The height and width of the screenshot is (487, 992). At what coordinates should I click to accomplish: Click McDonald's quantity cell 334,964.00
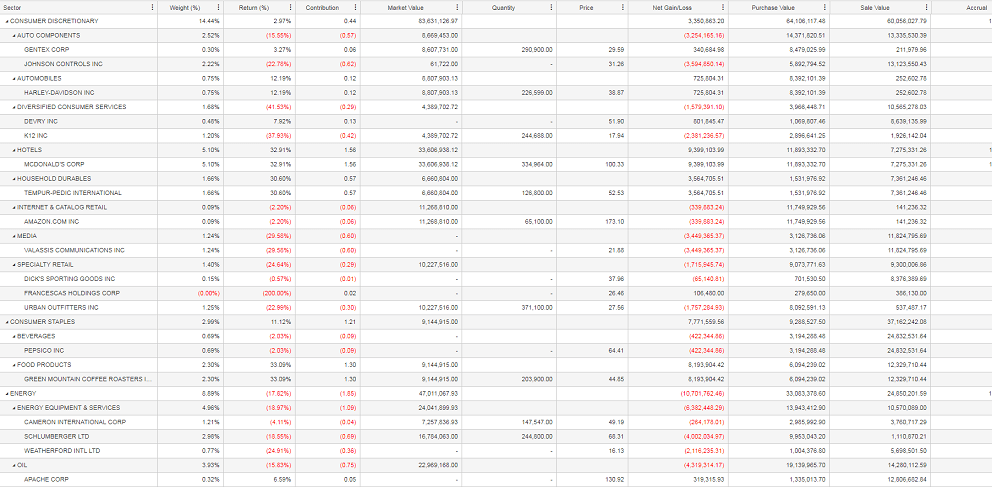[x=510, y=164]
